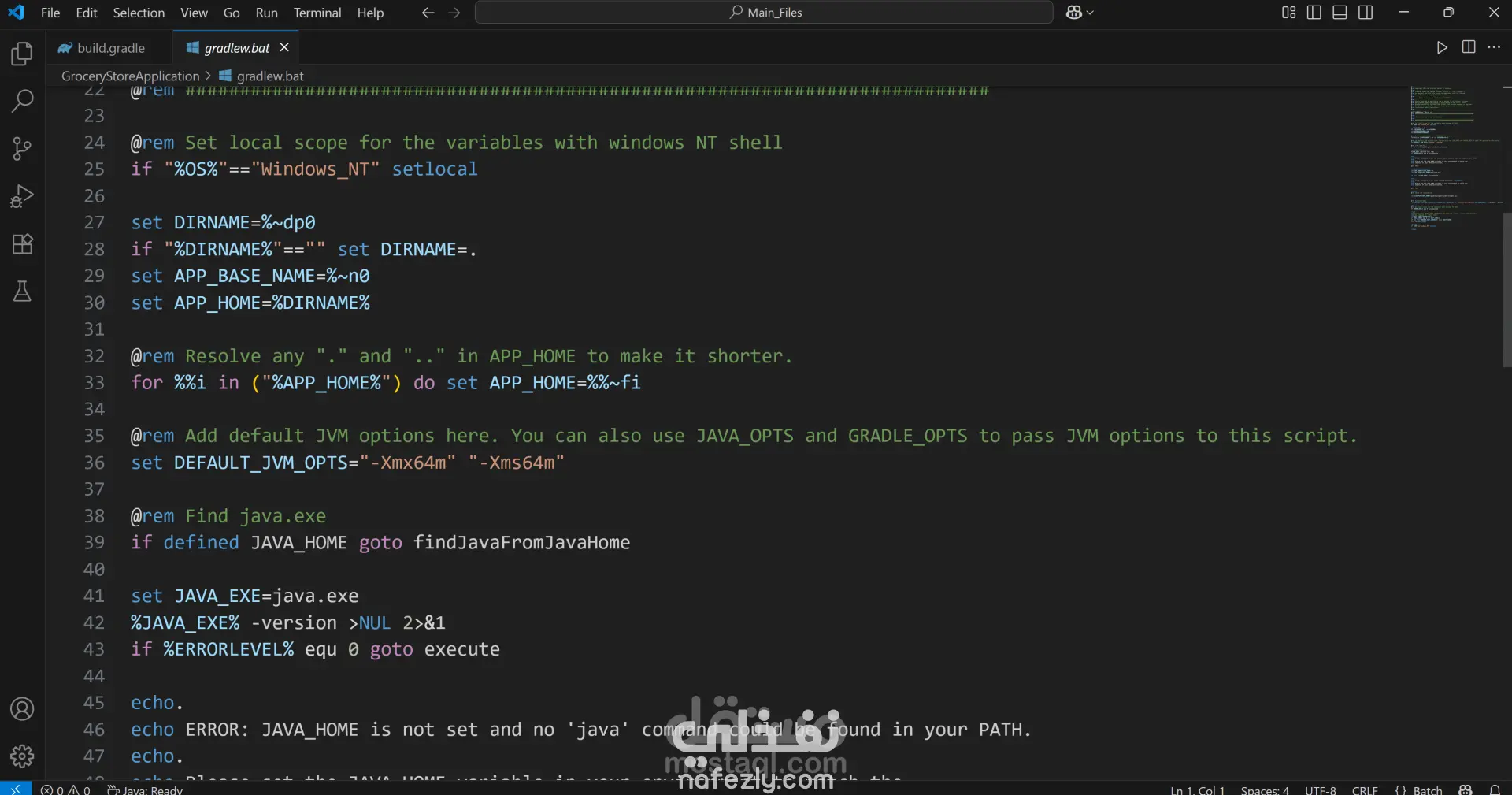Viewport: 1512px width, 795px height.
Task: Open the Extensions view
Action: pos(22,243)
